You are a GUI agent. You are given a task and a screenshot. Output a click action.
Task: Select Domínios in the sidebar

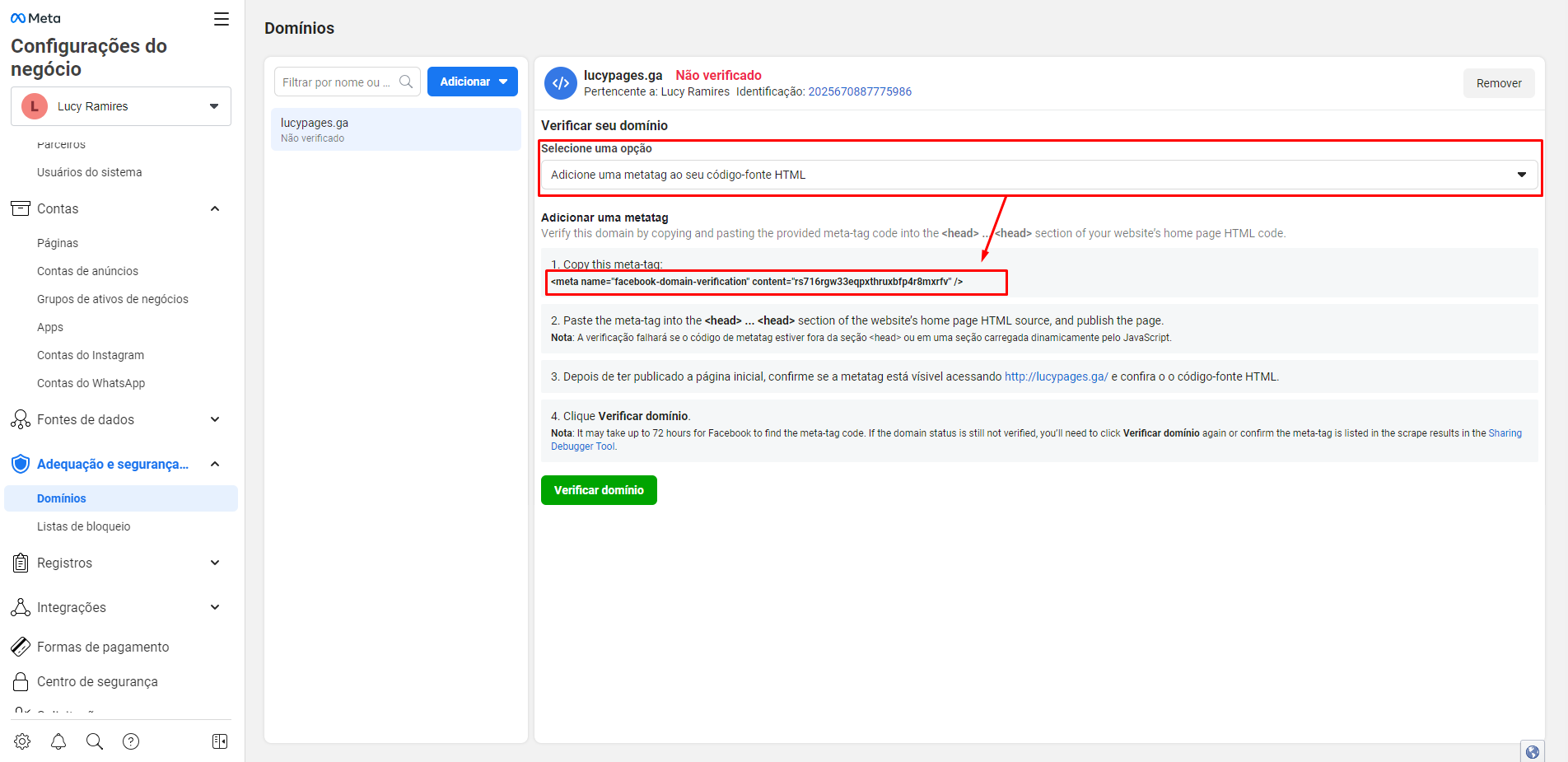(121, 498)
